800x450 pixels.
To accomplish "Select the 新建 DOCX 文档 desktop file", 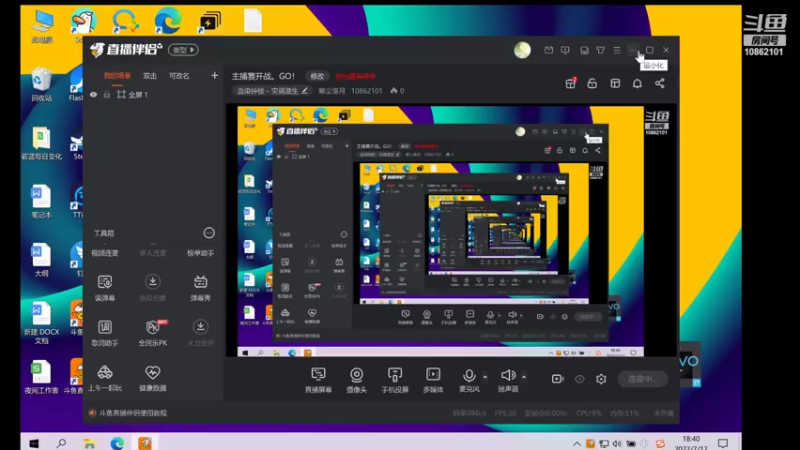I will pyautogui.click(x=41, y=323).
